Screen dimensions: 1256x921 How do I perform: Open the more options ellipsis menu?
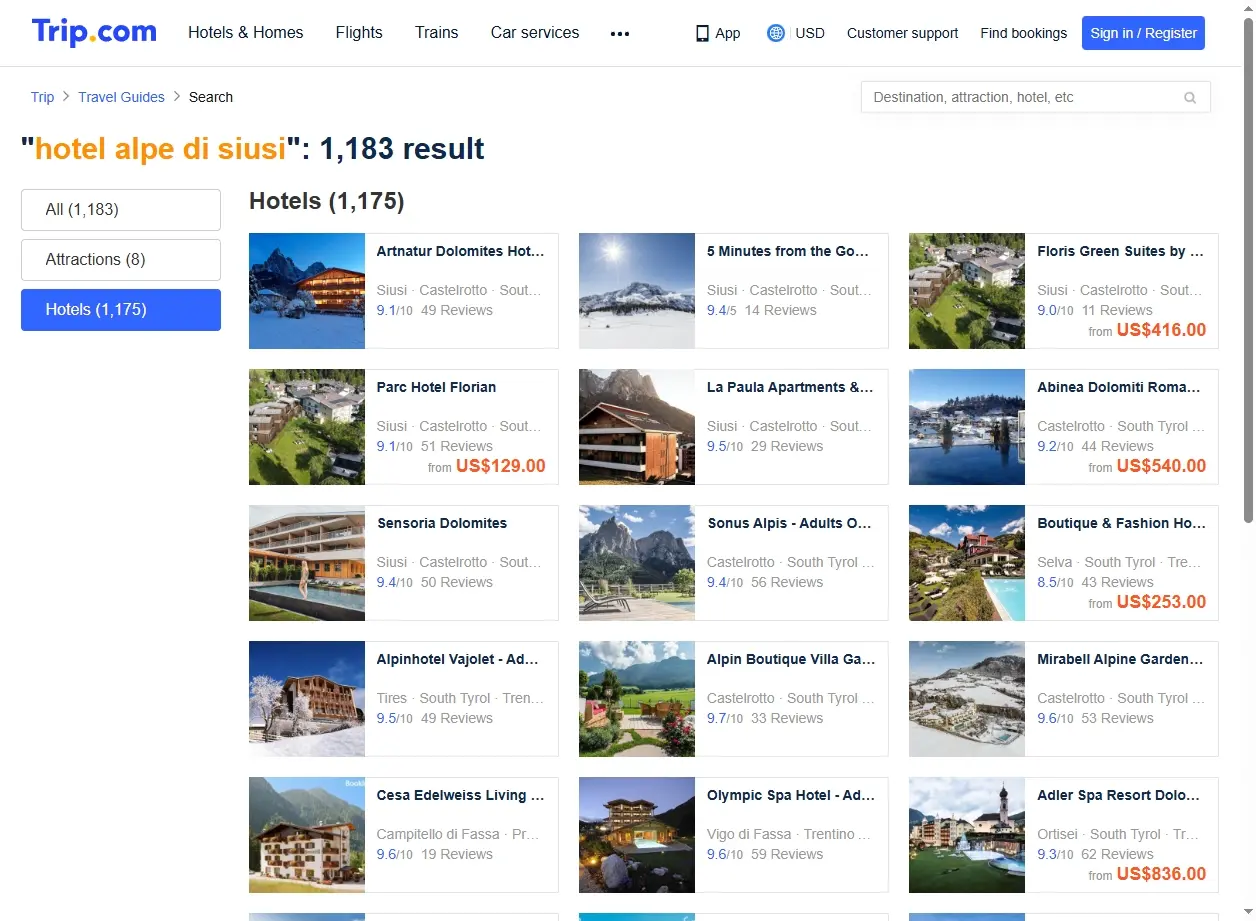[620, 33]
